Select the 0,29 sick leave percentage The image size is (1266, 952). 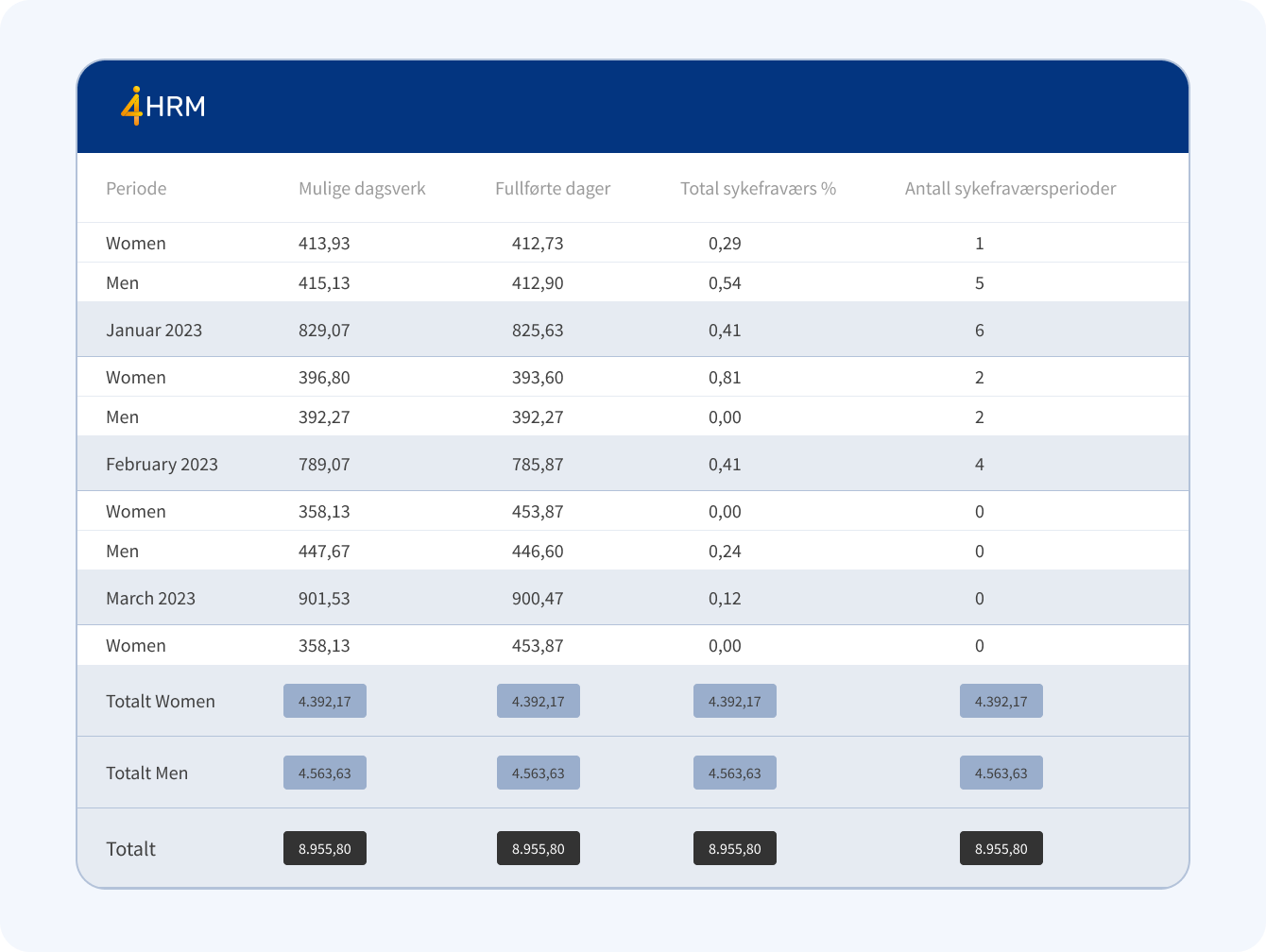[725, 243]
